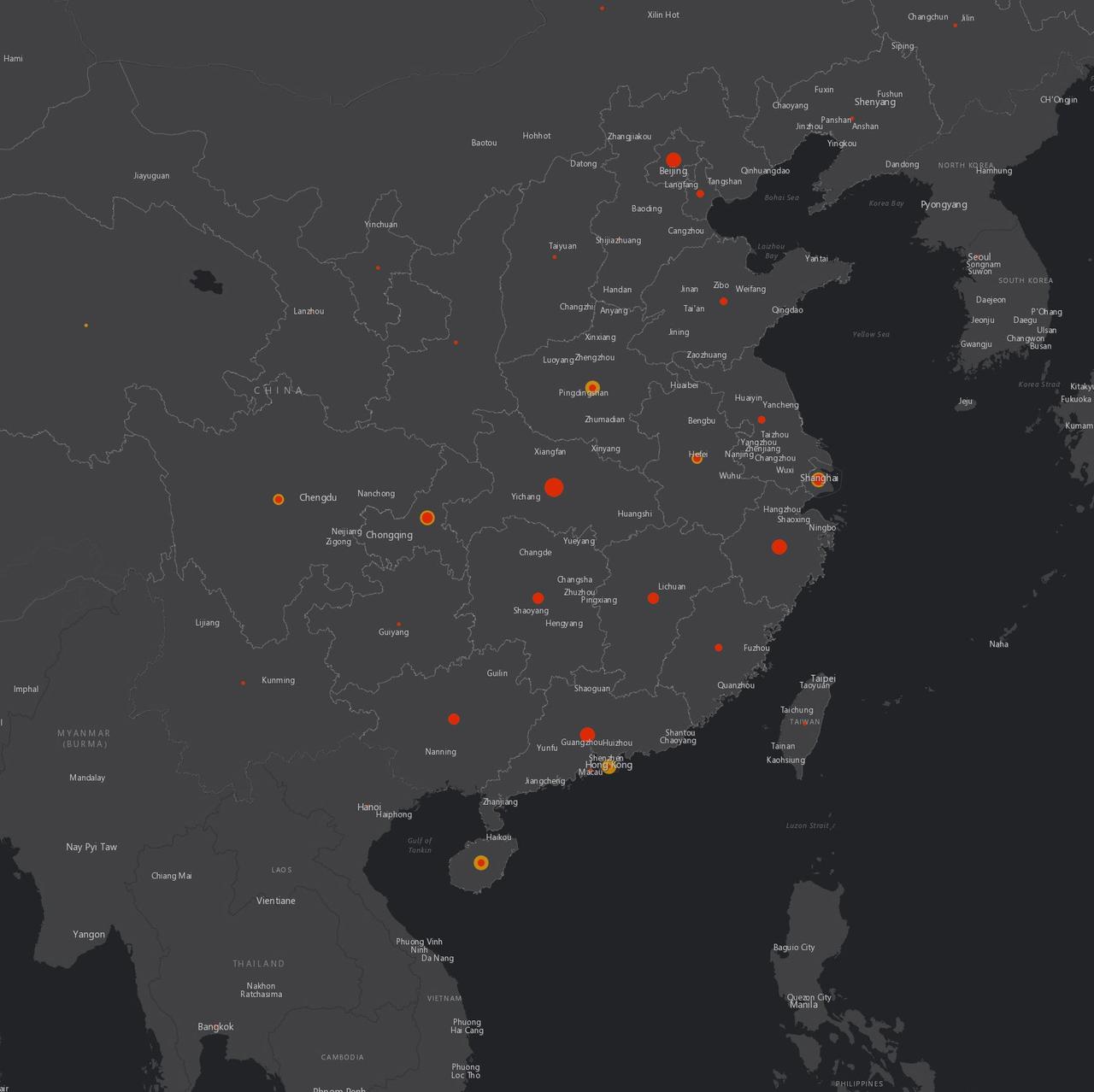
Task: Click the Chiang Mai city label
Action: tap(171, 876)
